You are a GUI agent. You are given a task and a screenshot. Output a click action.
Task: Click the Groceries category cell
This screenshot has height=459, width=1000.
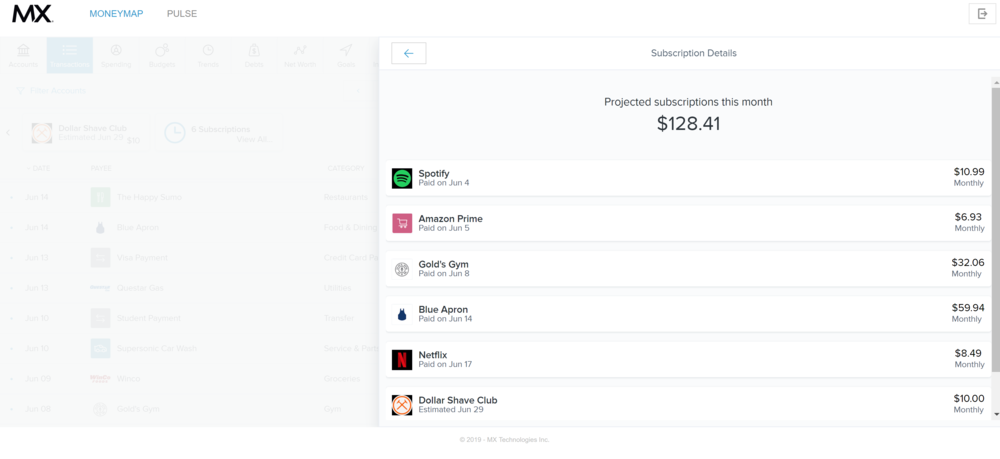(342, 378)
